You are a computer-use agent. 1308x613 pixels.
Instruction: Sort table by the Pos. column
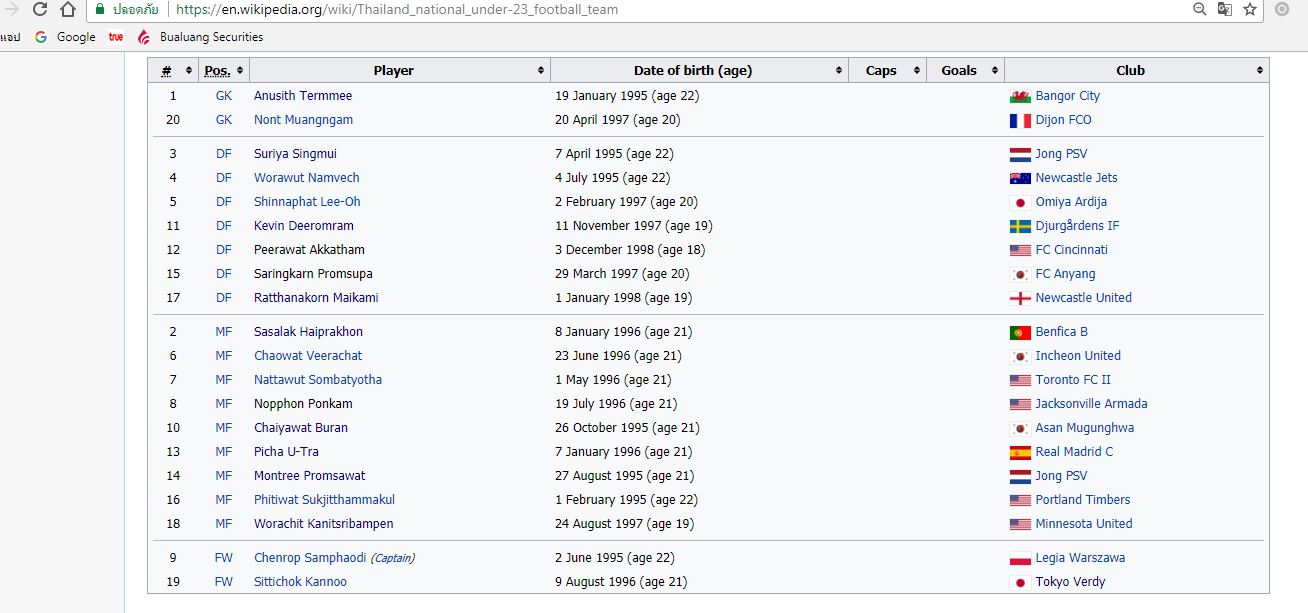(224, 70)
